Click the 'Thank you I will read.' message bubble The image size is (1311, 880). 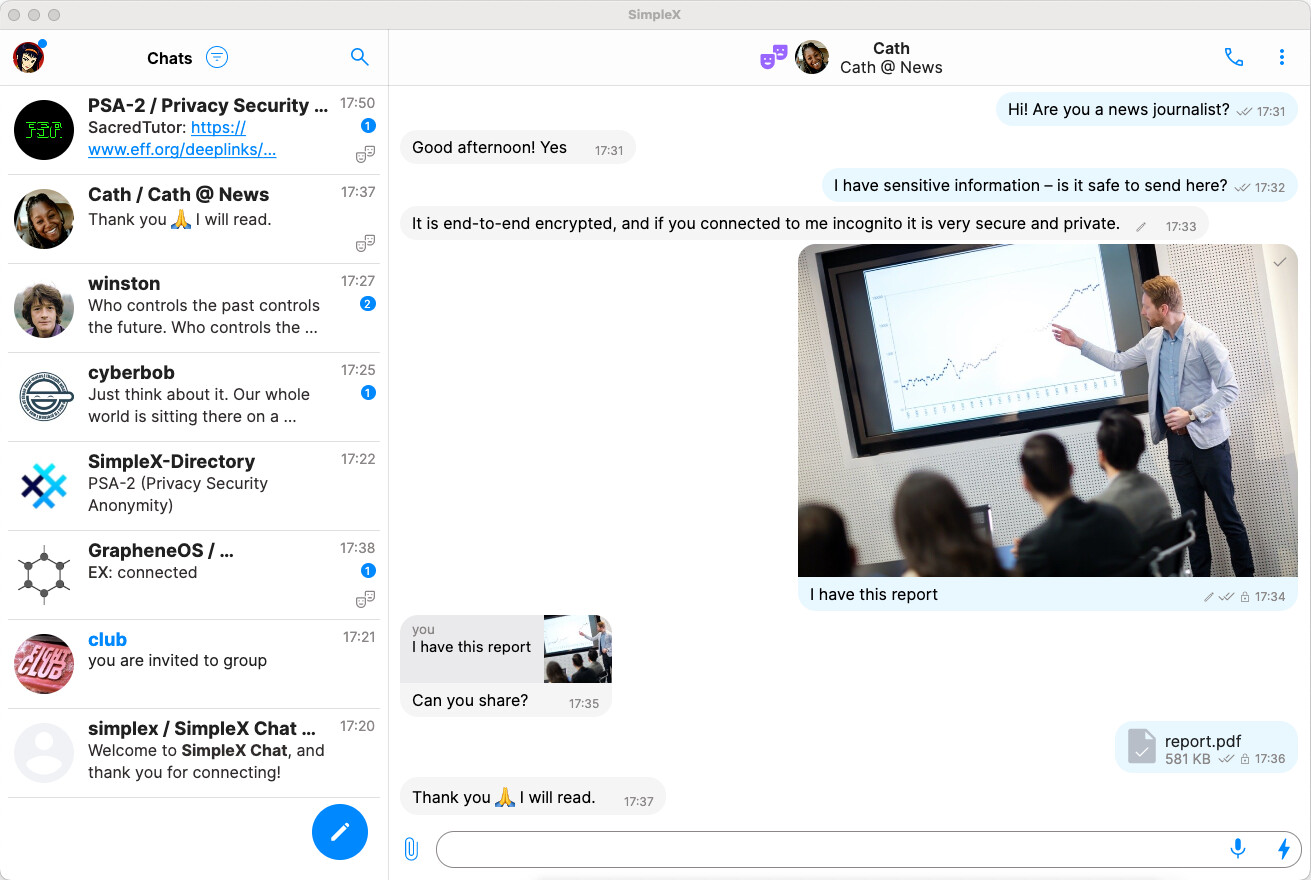533,797
